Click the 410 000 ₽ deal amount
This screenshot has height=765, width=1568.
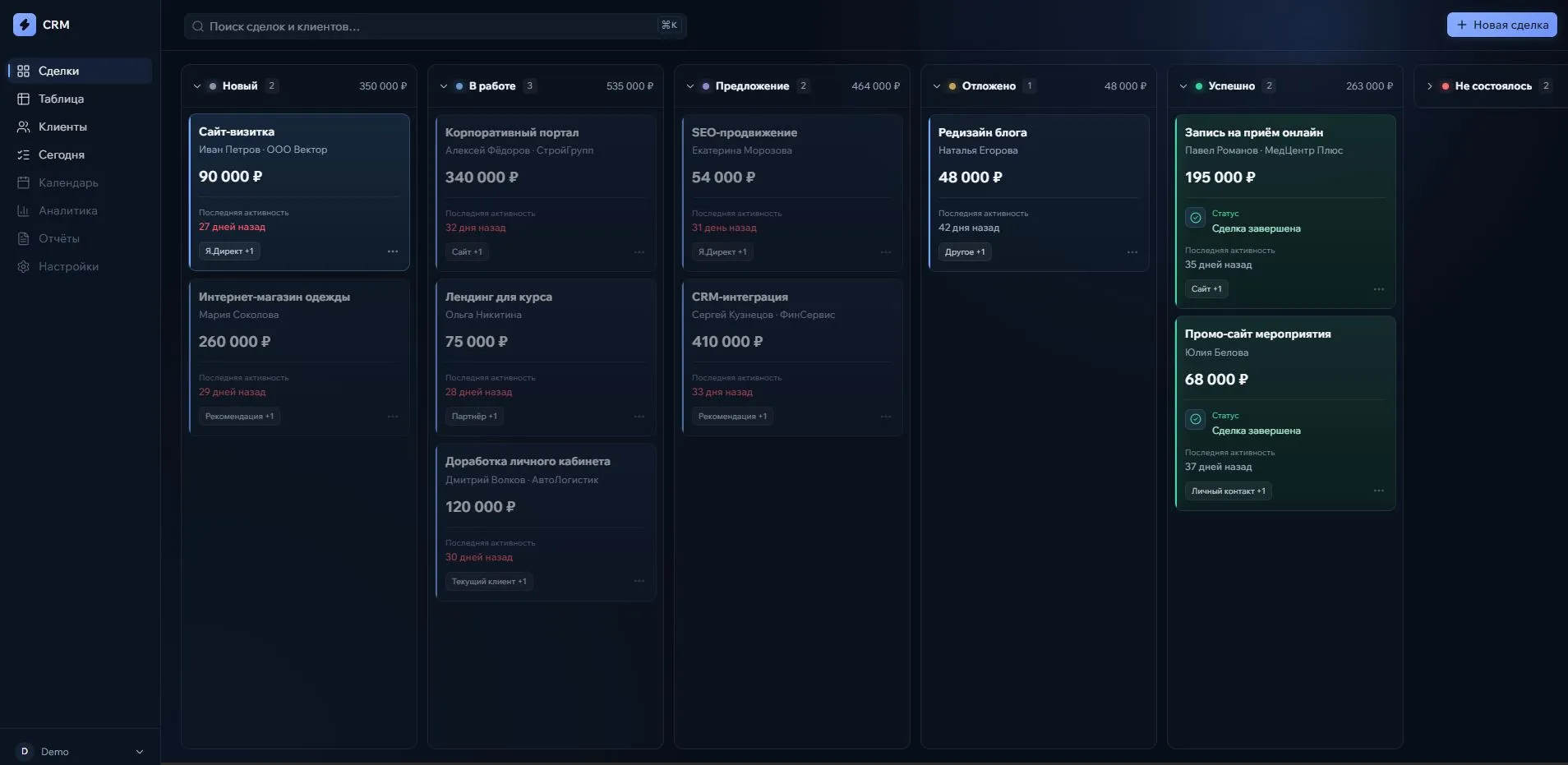point(727,342)
